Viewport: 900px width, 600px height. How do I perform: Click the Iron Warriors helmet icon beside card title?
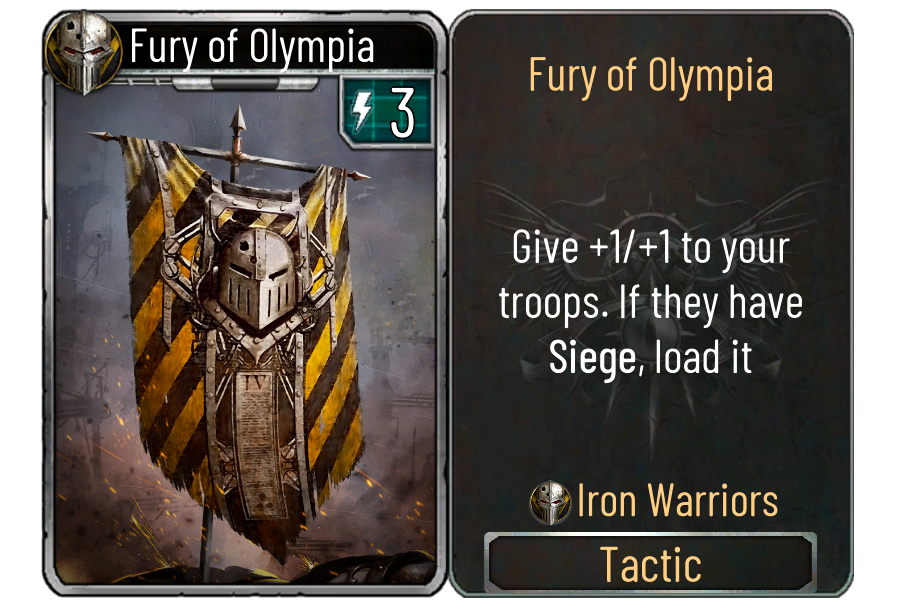84,53
